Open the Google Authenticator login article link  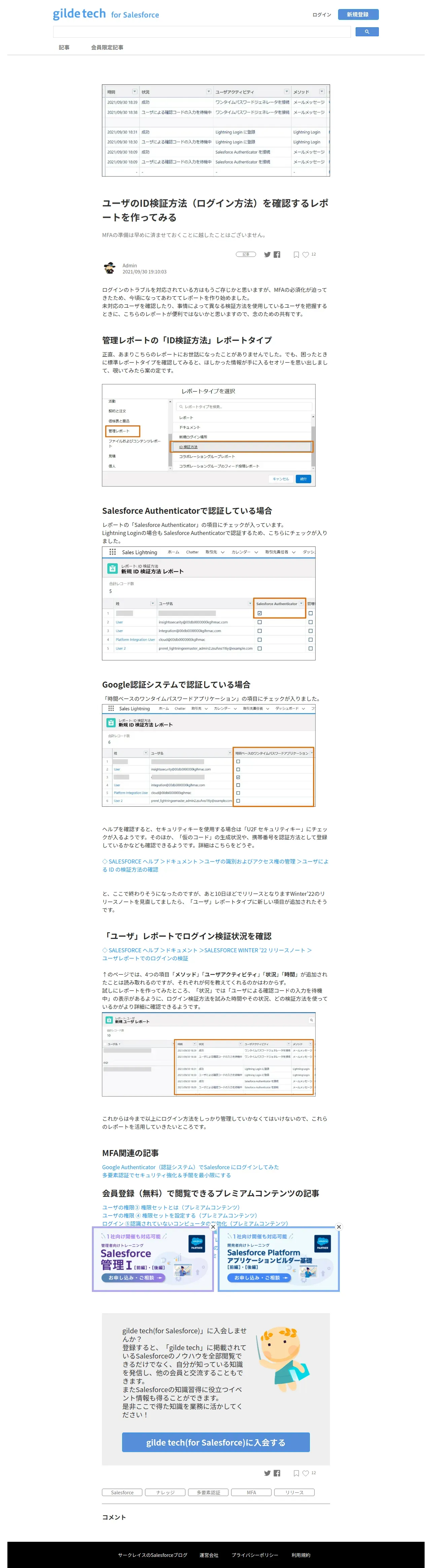pyautogui.click(x=190, y=1167)
